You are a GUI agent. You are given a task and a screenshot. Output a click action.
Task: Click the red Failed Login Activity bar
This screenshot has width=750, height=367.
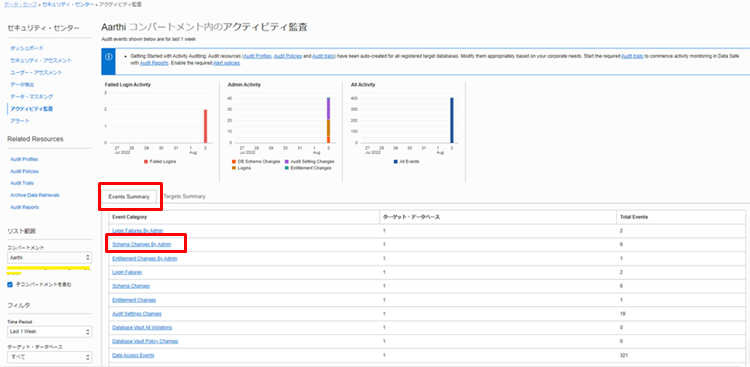205,126
